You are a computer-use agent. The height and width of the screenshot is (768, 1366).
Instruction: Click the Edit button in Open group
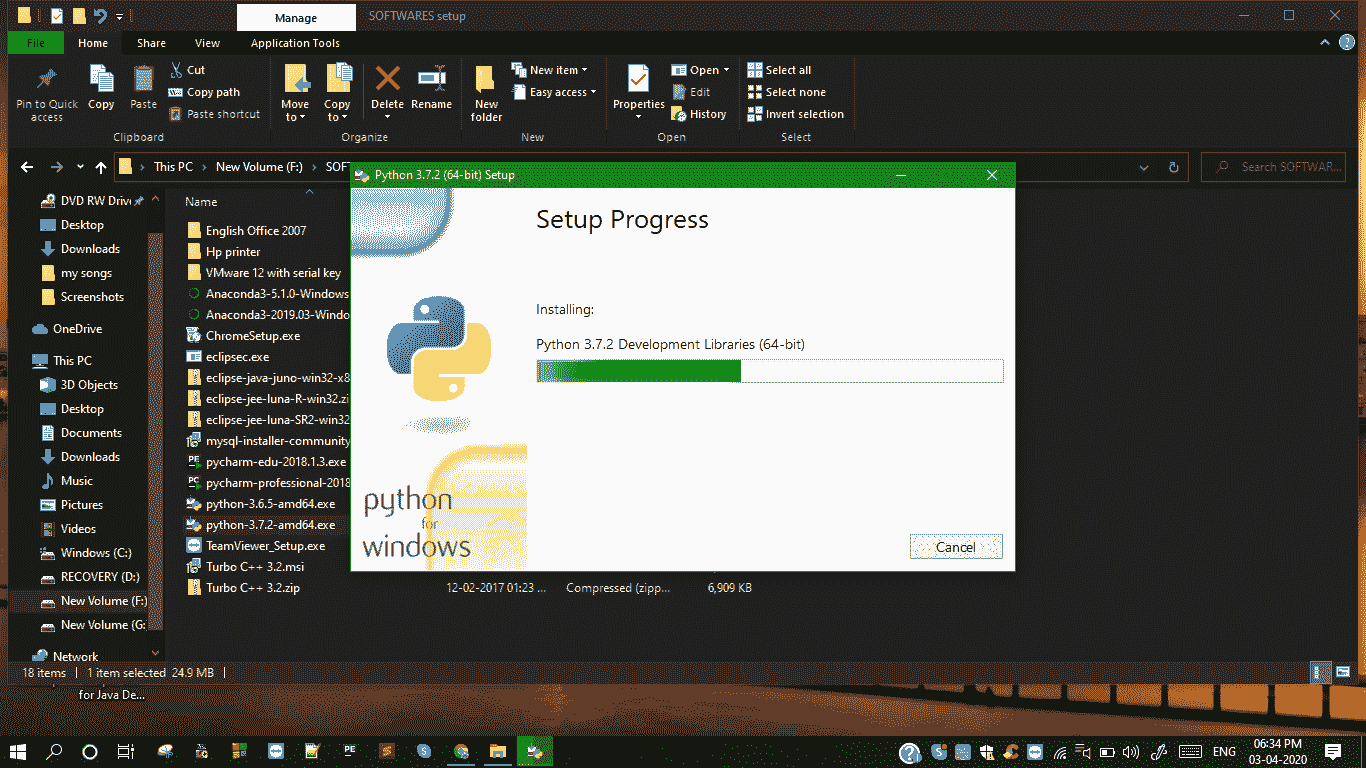(690, 92)
